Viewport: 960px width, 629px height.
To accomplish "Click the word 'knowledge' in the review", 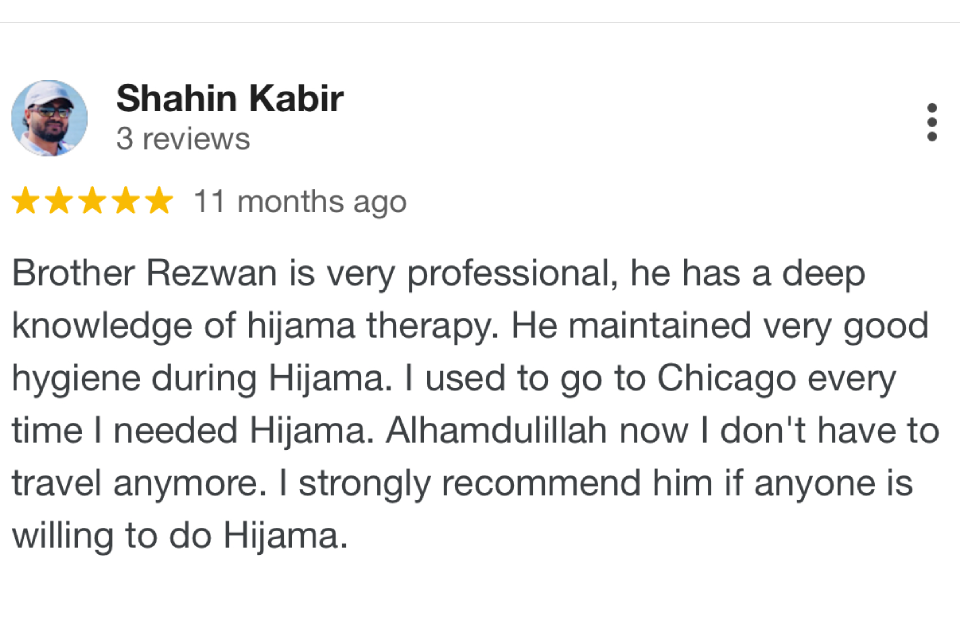I will pos(102,326).
